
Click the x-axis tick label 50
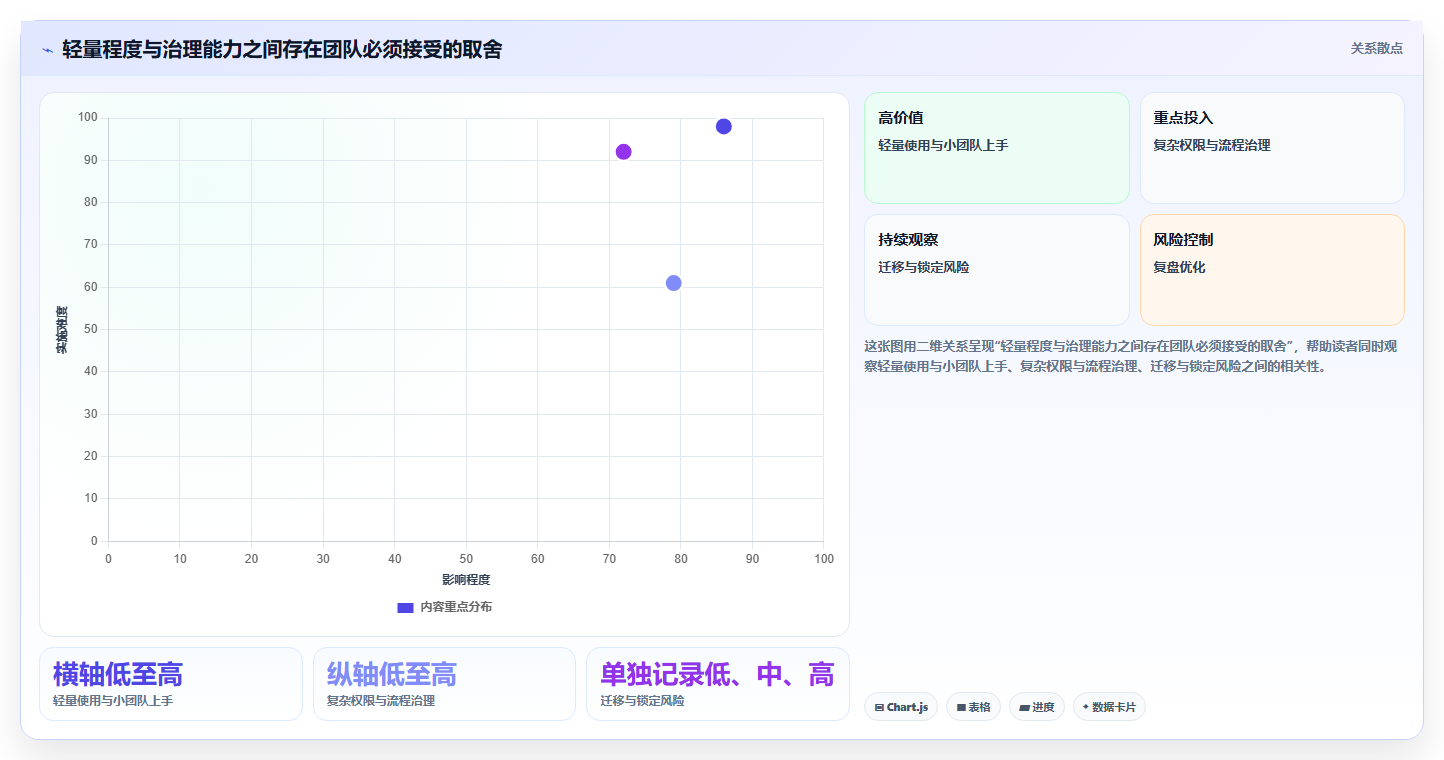[x=466, y=558]
